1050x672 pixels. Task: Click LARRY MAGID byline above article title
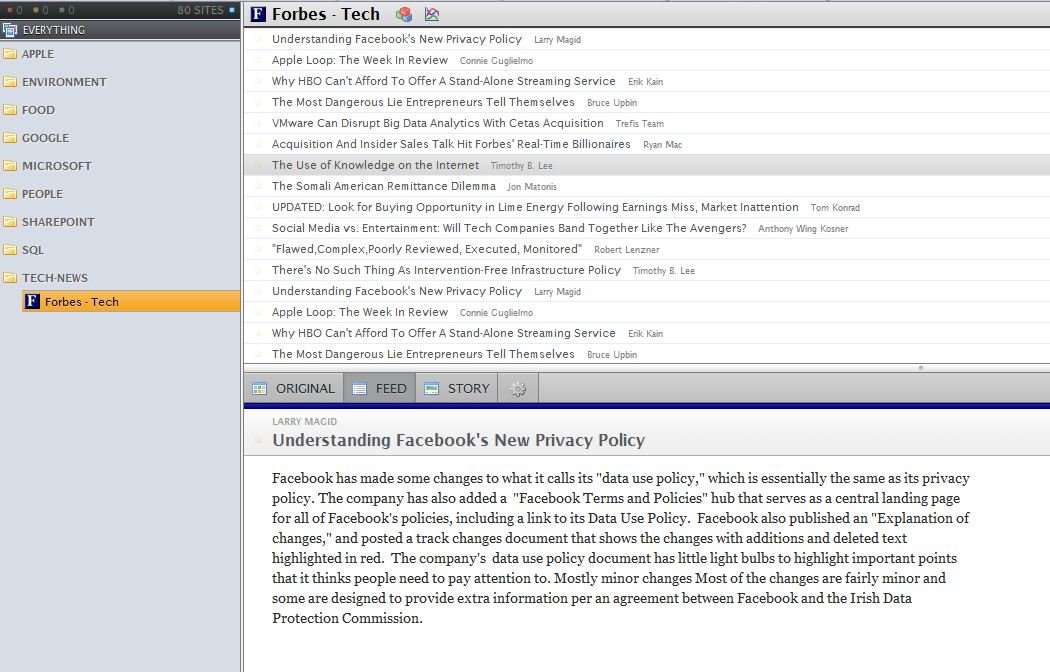[x=304, y=421]
